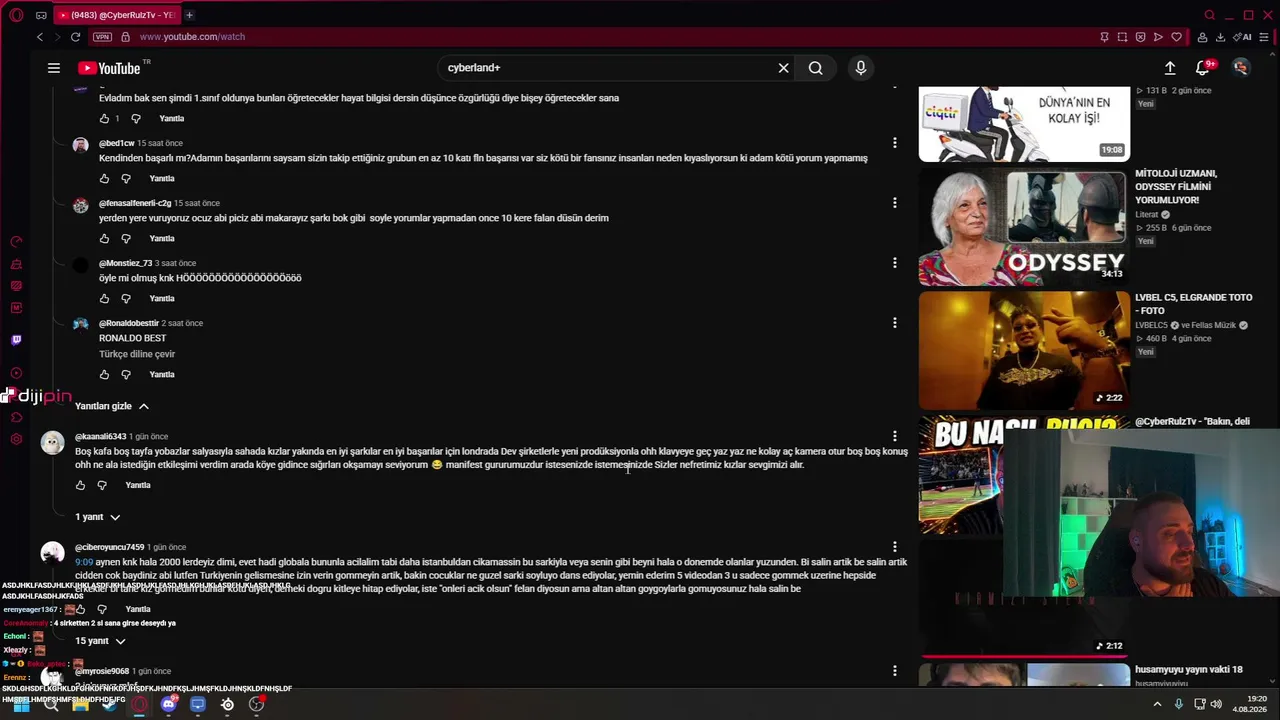Screen dimensions: 1280x720
Task: Collapse replies with 'Yanıtları gizle'
Action: point(112,406)
